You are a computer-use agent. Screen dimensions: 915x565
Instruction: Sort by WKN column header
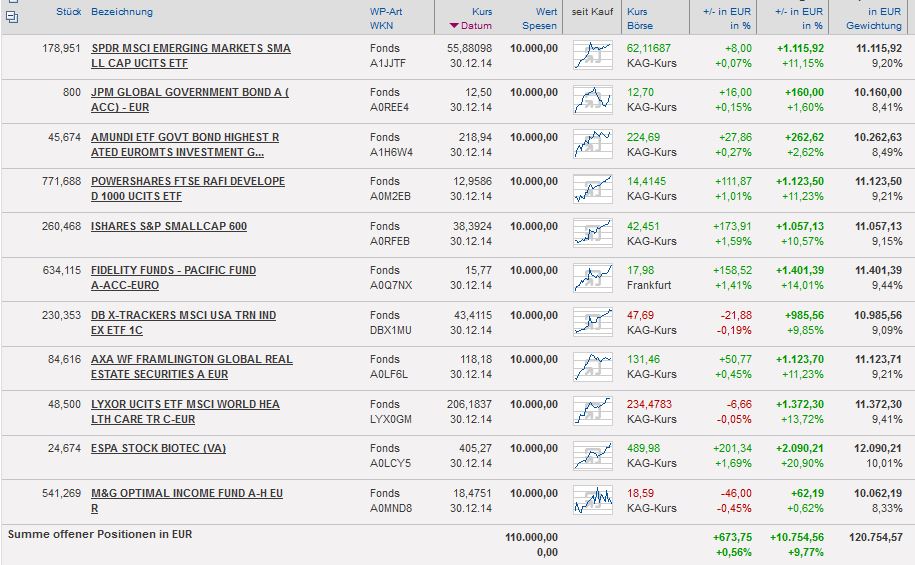click(x=381, y=26)
